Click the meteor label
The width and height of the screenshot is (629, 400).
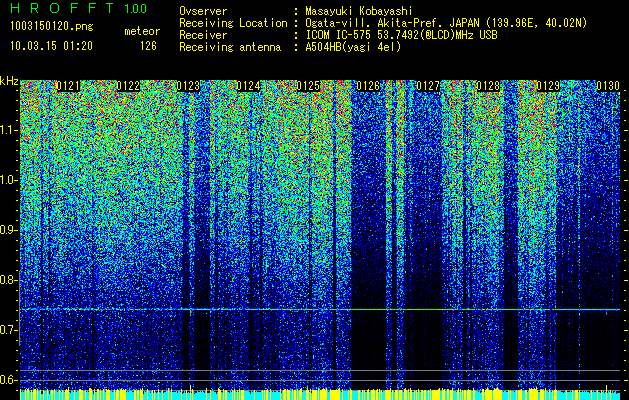tap(142, 31)
